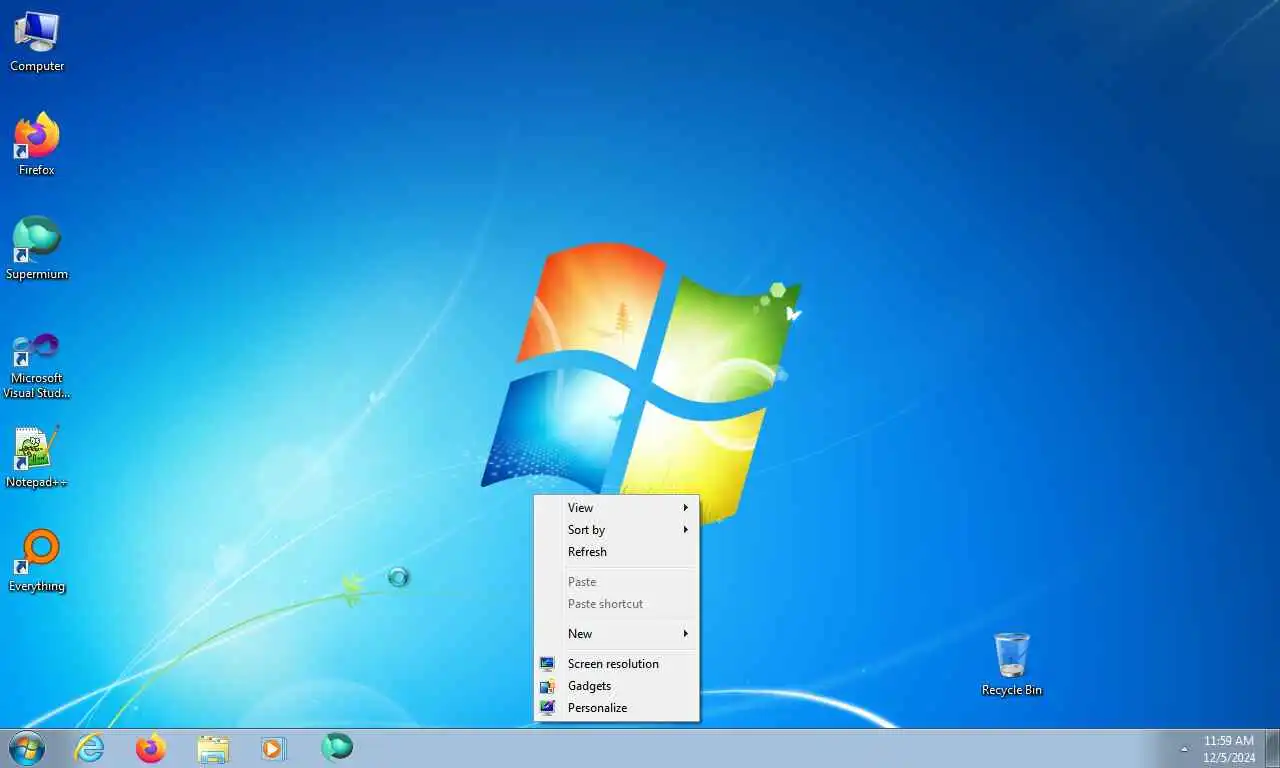Open the taskbar clock showing 11:59 AM
The height and width of the screenshot is (768, 1280).
coord(1229,749)
